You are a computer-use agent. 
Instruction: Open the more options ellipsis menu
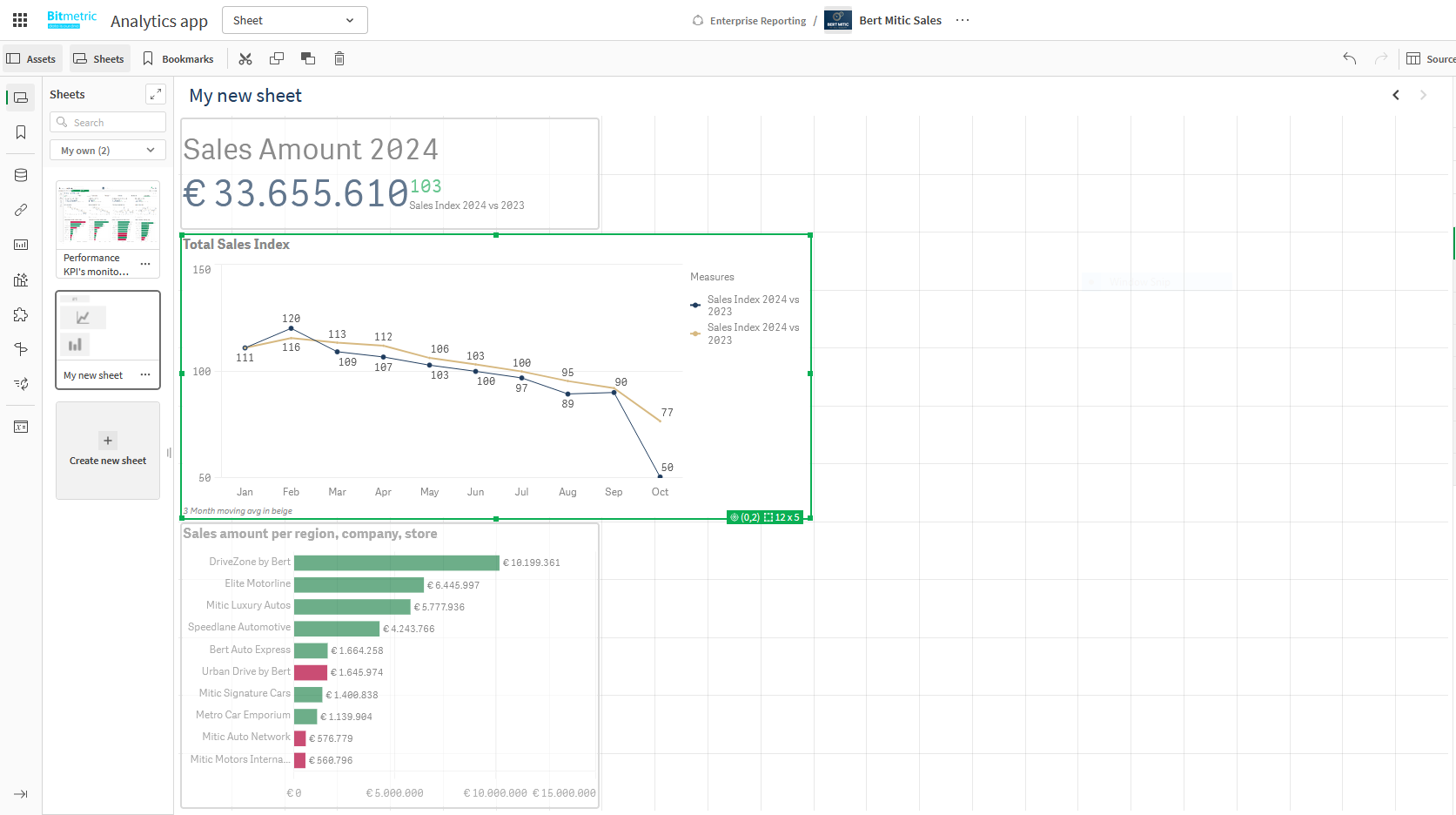pos(963,20)
